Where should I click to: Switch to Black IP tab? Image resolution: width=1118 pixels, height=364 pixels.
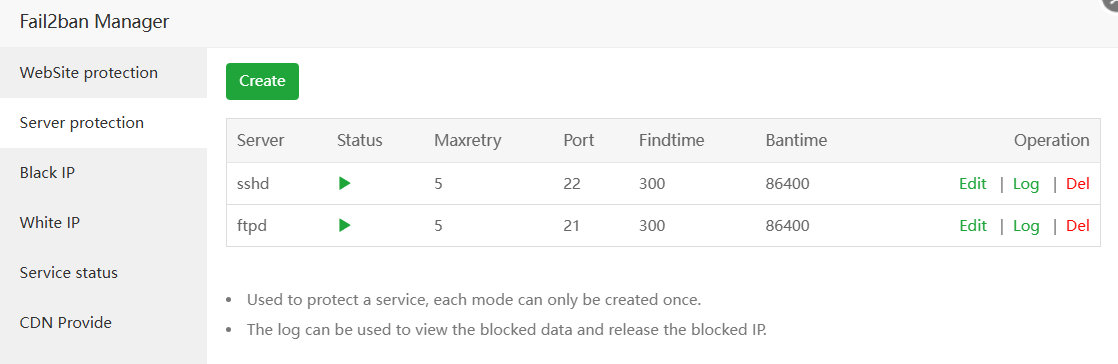[x=103, y=173]
